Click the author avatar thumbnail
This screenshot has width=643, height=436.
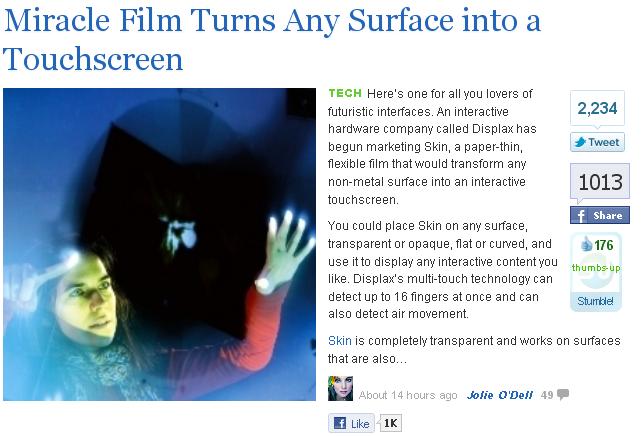click(340, 388)
